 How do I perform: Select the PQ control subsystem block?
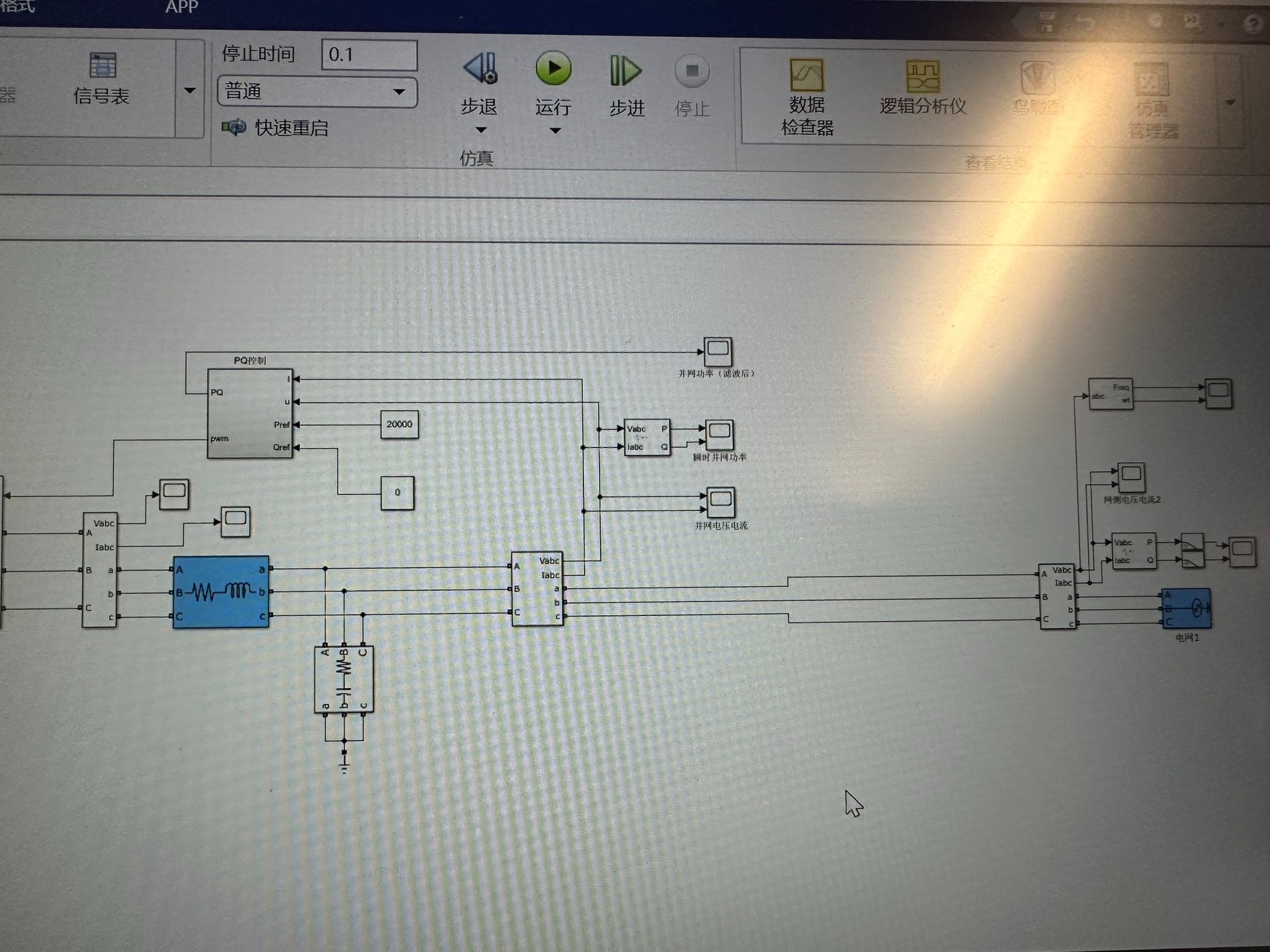click(249, 413)
